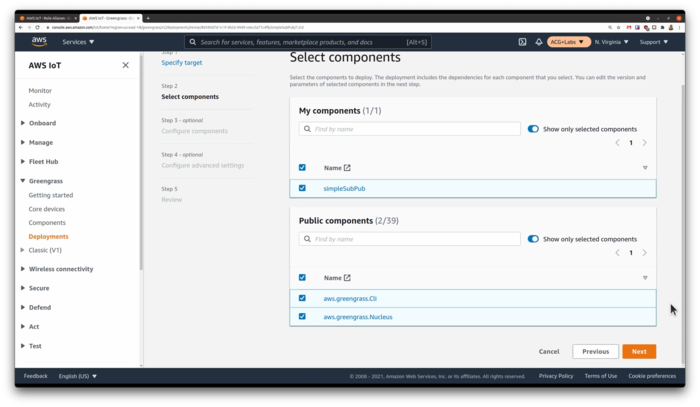This screenshot has width=700, height=407.
Task: Focus My components Find by name field
Action: point(409,129)
